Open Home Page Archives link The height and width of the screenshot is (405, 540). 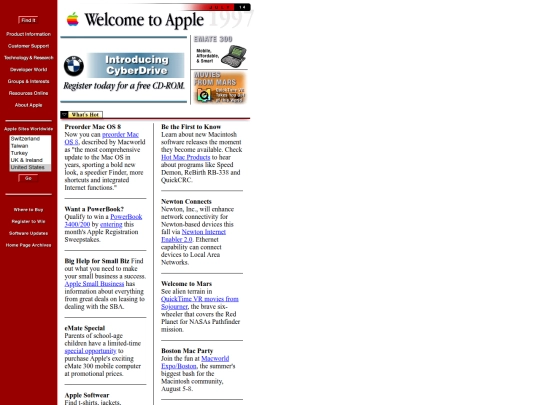[29, 245]
